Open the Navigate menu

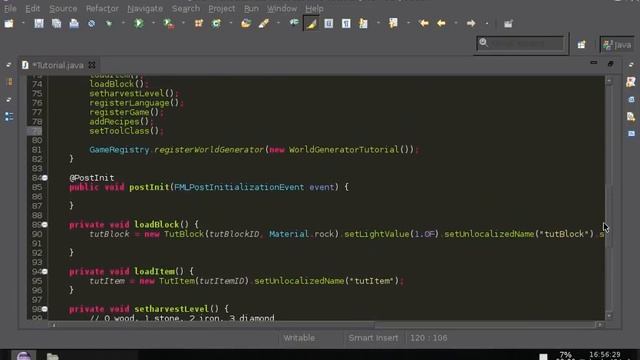[145, 8]
